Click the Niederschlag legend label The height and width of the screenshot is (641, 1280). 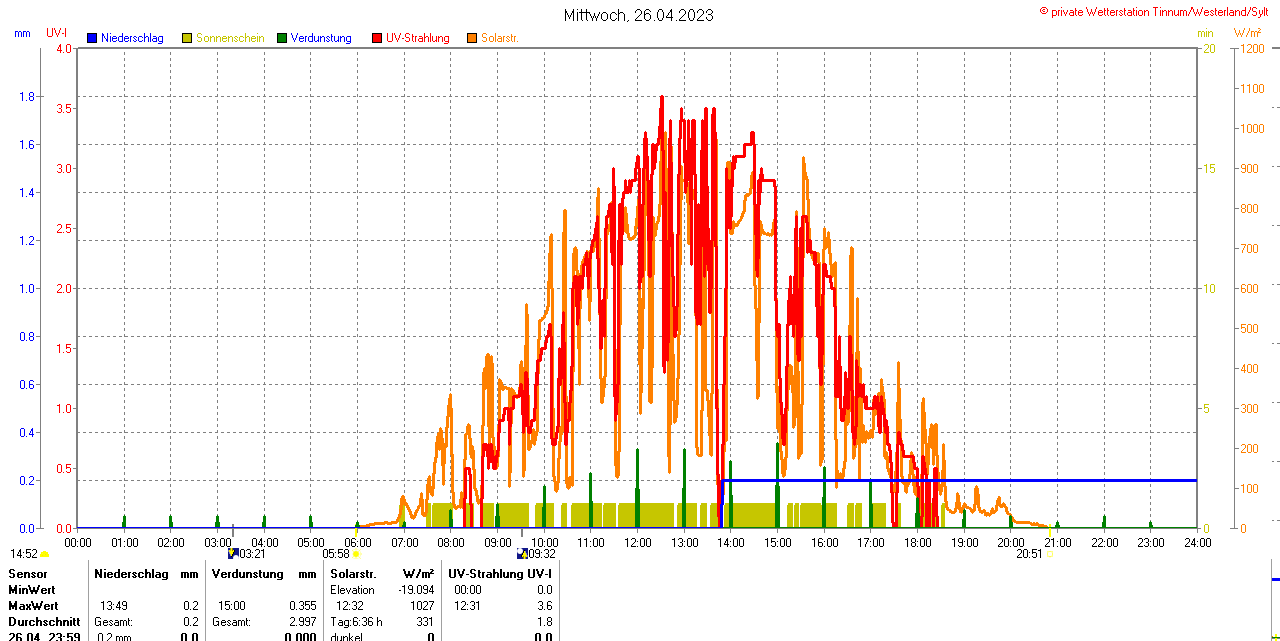pos(132,38)
